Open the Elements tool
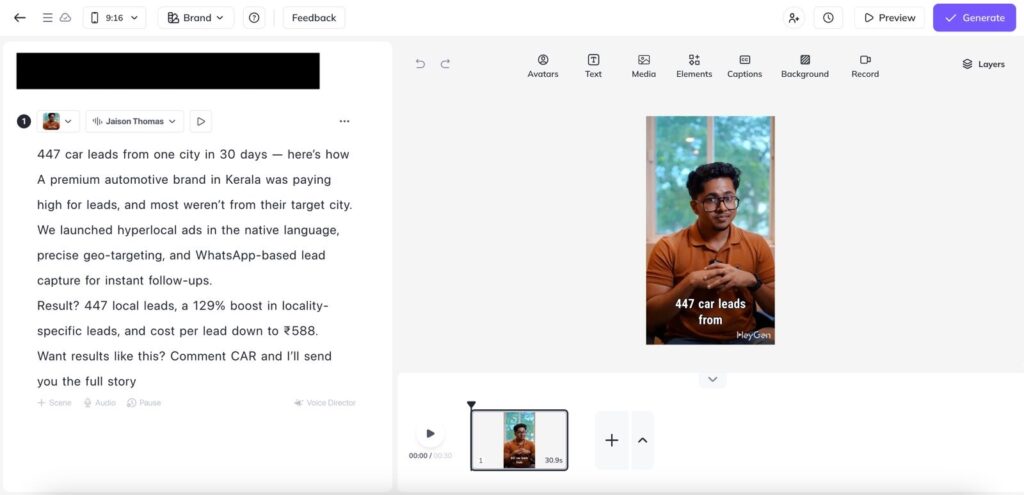The image size is (1024, 495). click(x=694, y=66)
